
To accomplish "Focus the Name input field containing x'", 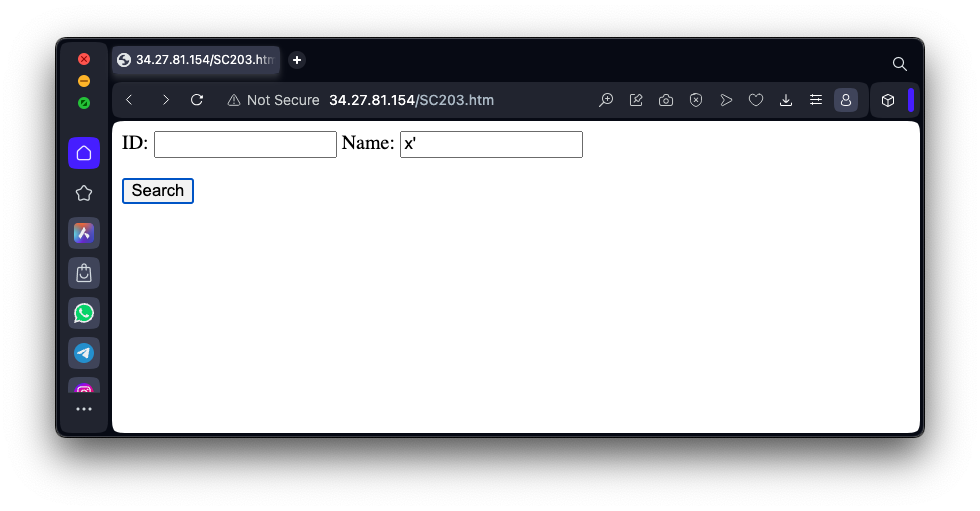I will pos(491,144).
